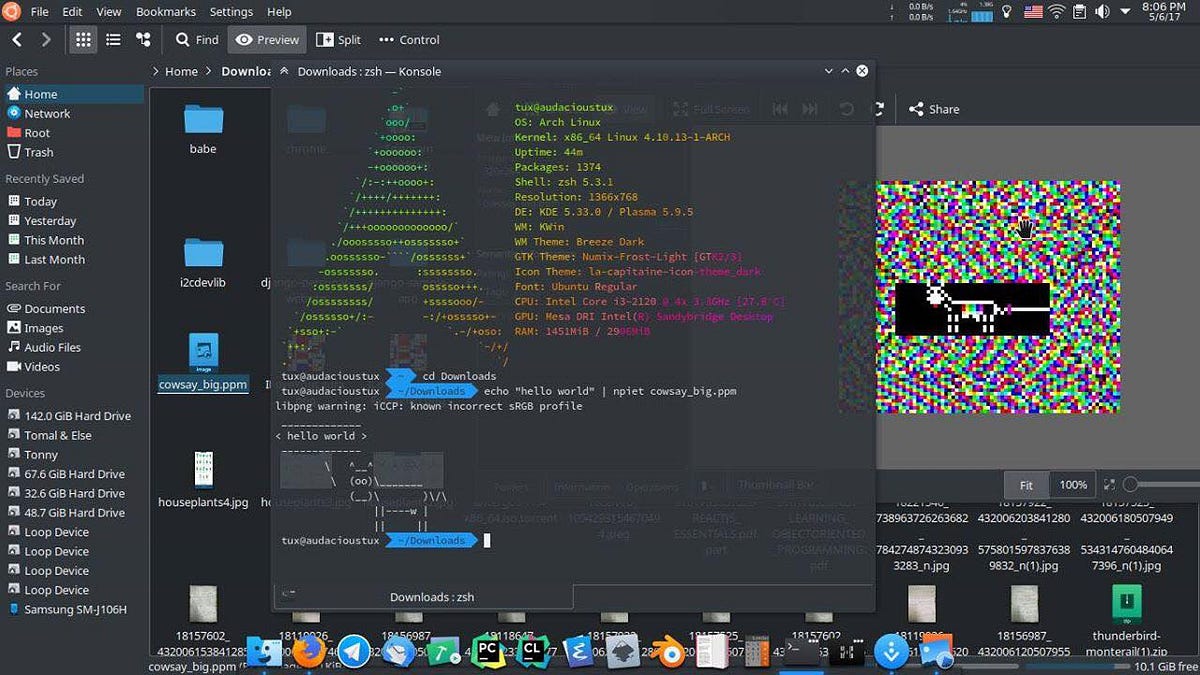Go to Home in the breadcrumb
This screenshot has width=1200, height=675.
pos(181,71)
